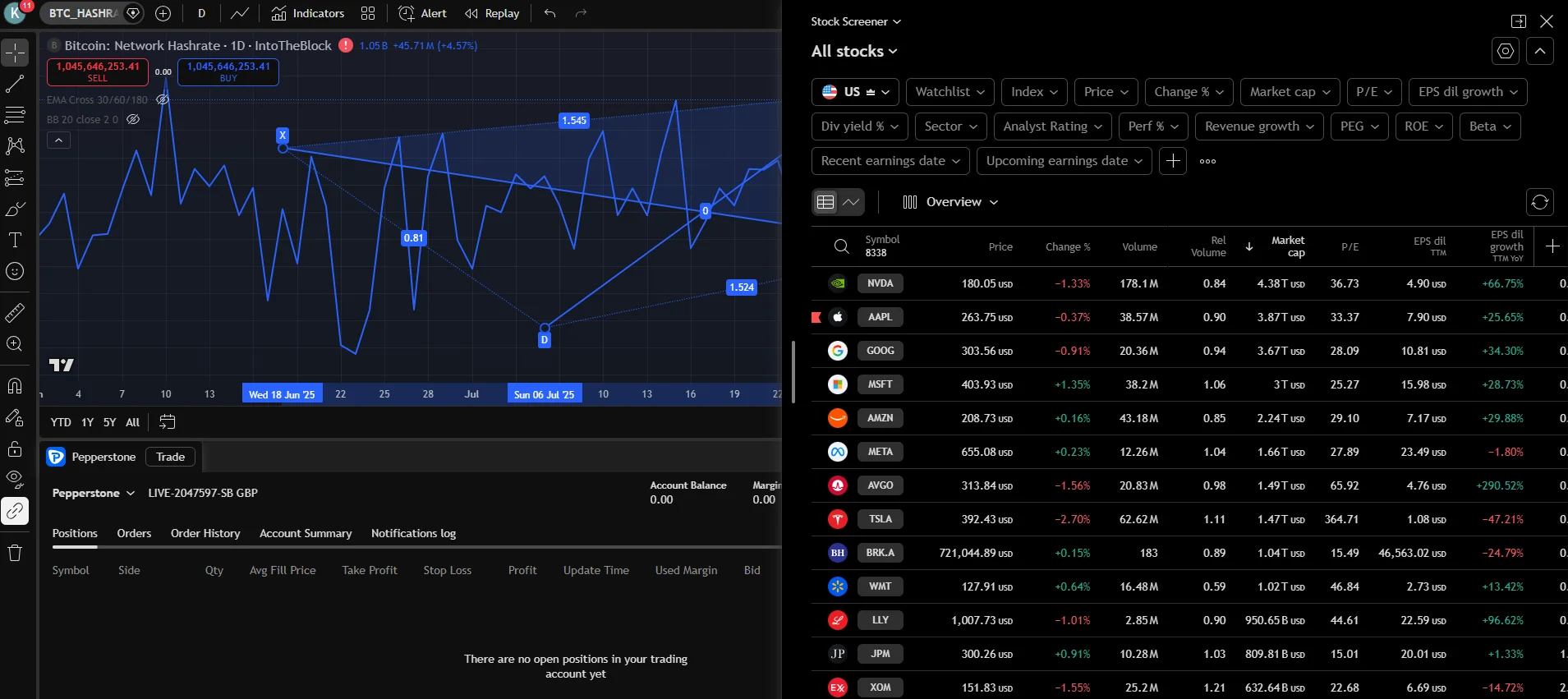Redo the last chart action
Screen dimensions: 1568x699
581,13
